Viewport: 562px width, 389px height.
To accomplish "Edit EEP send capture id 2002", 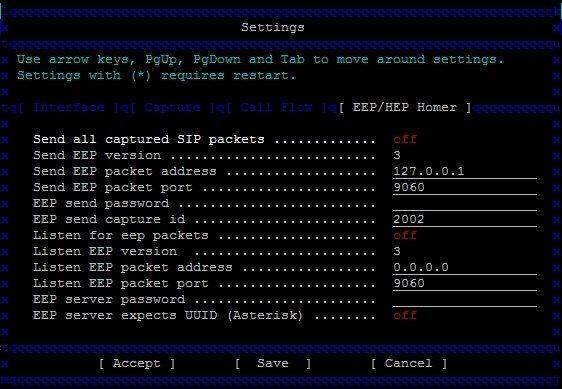I will [465, 219].
